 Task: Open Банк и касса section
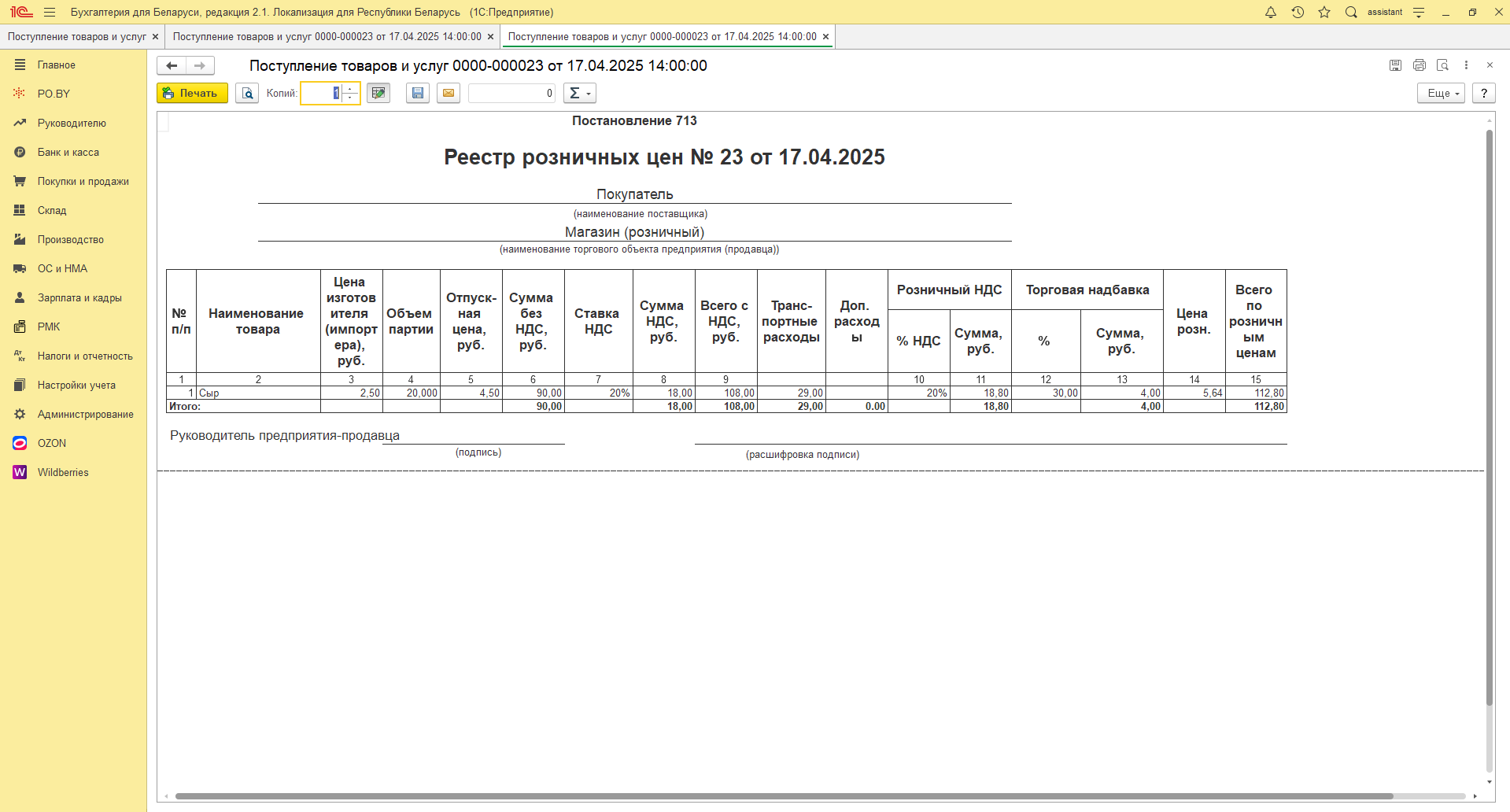68,152
